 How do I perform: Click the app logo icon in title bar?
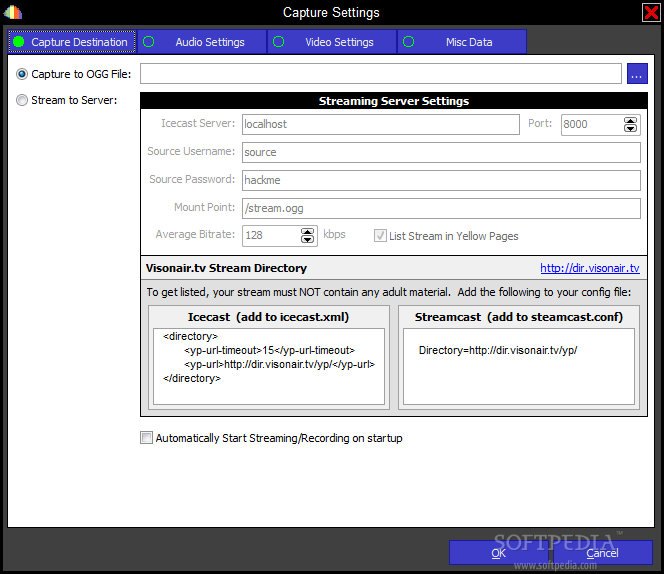click(13, 12)
